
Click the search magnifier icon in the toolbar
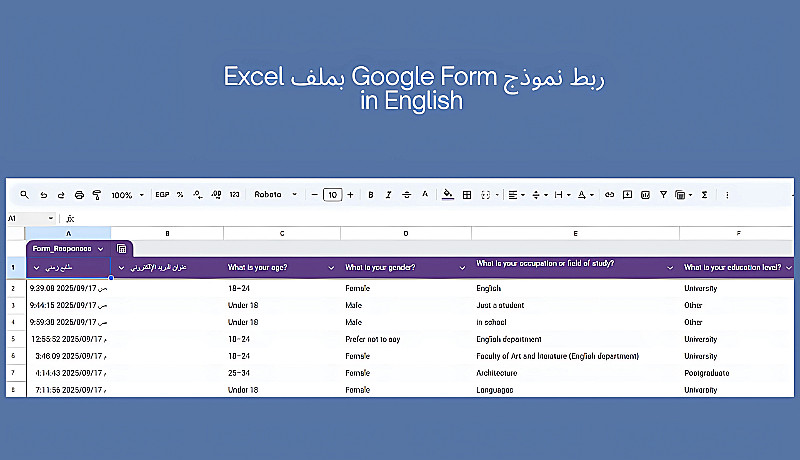(x=24, y=195)
